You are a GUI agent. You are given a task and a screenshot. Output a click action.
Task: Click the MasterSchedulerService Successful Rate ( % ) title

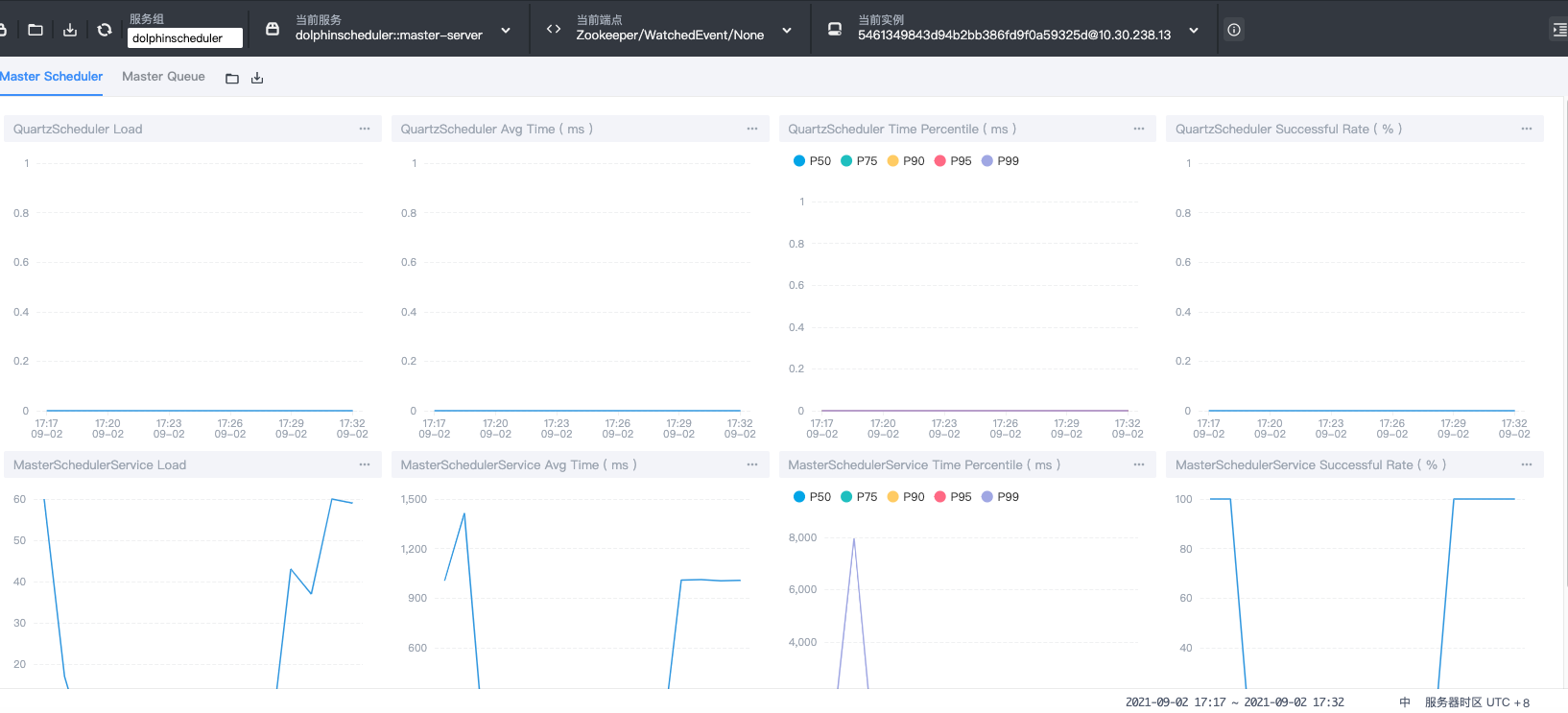(1311, 465)
